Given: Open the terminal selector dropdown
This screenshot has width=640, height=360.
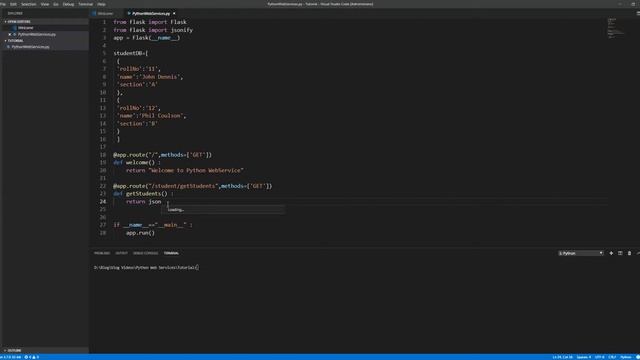Looking at the screenshot, I should (x=581, y=253).
